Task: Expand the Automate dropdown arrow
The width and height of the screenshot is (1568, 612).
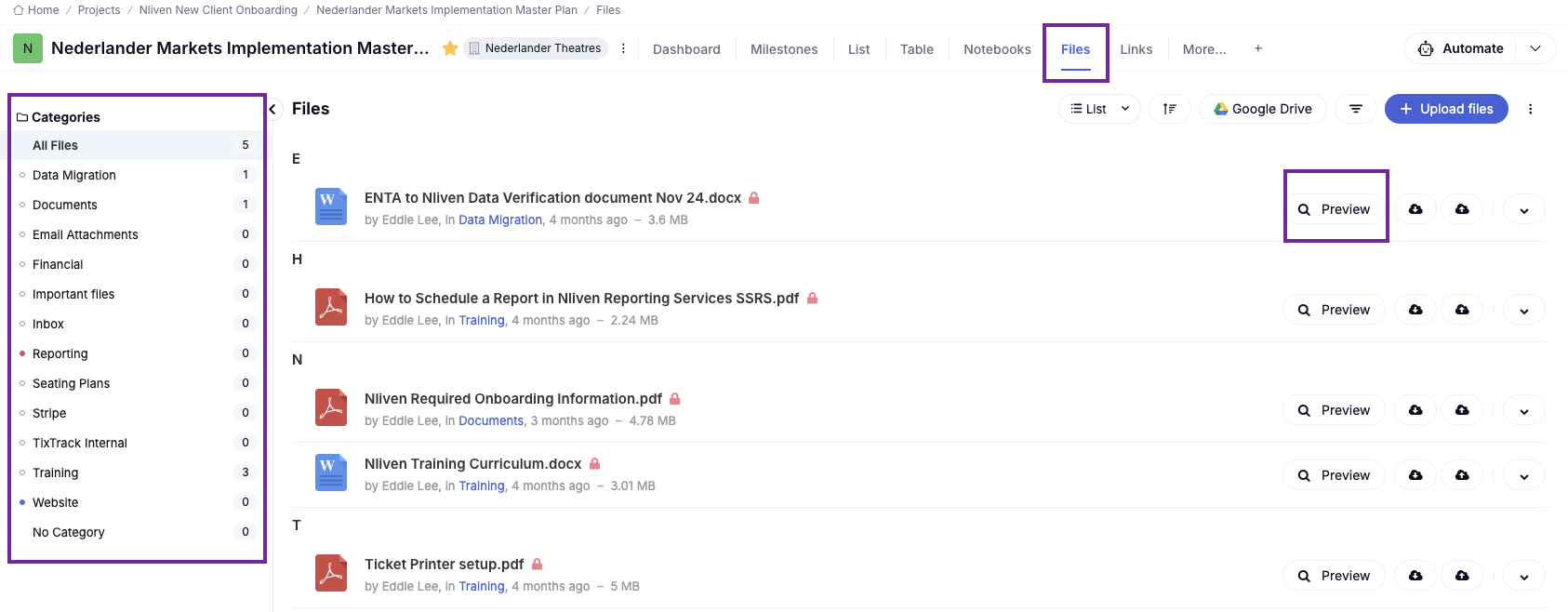Action: coord(1535,48)
